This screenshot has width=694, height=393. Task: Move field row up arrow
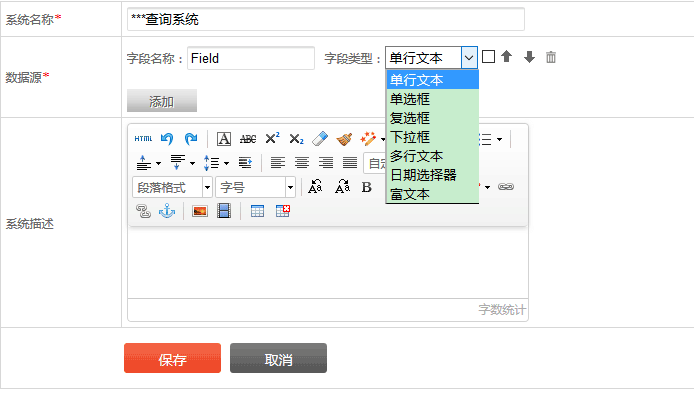(x=506, y=57)
